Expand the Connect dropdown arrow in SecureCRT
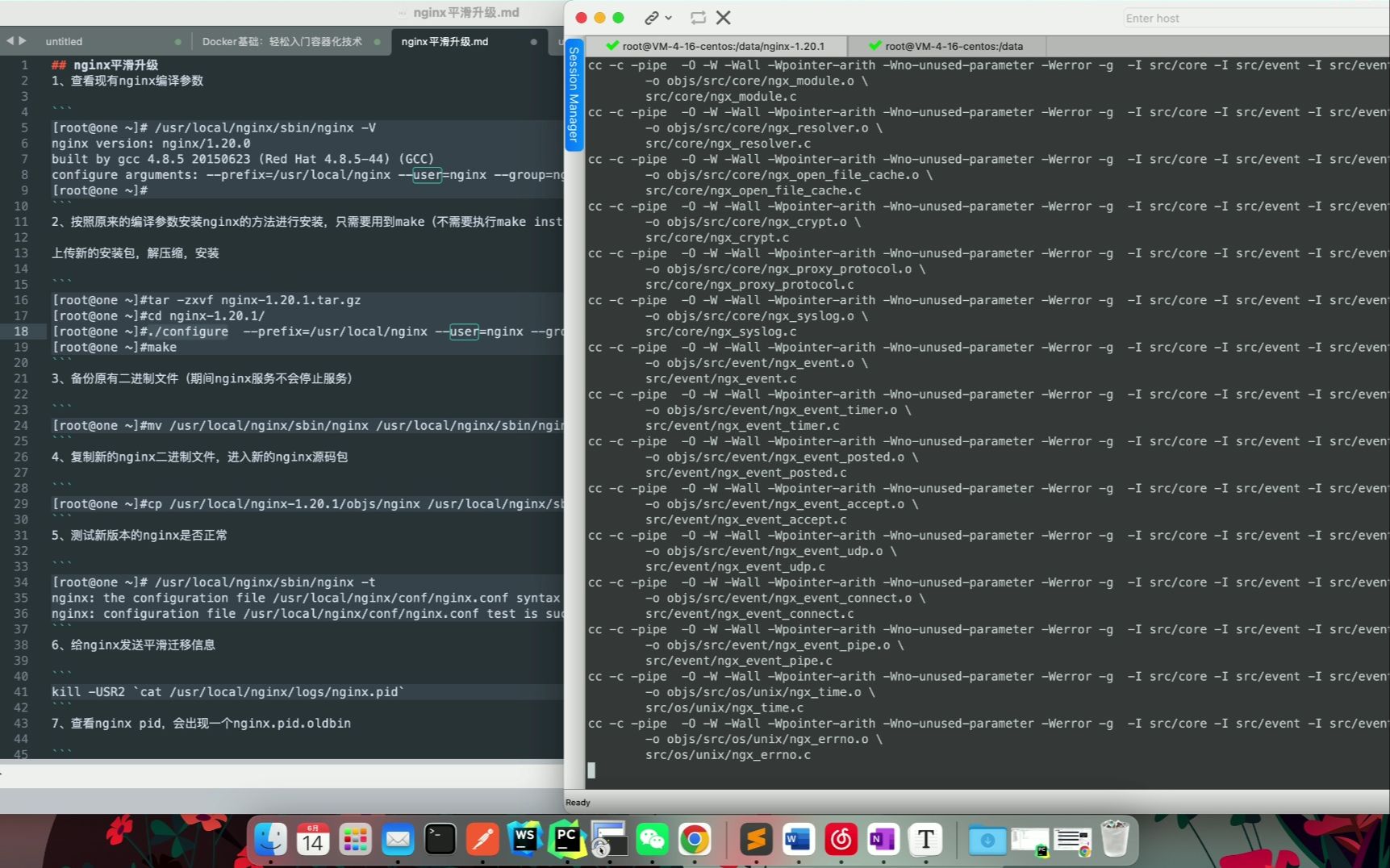 click(669, 18)
